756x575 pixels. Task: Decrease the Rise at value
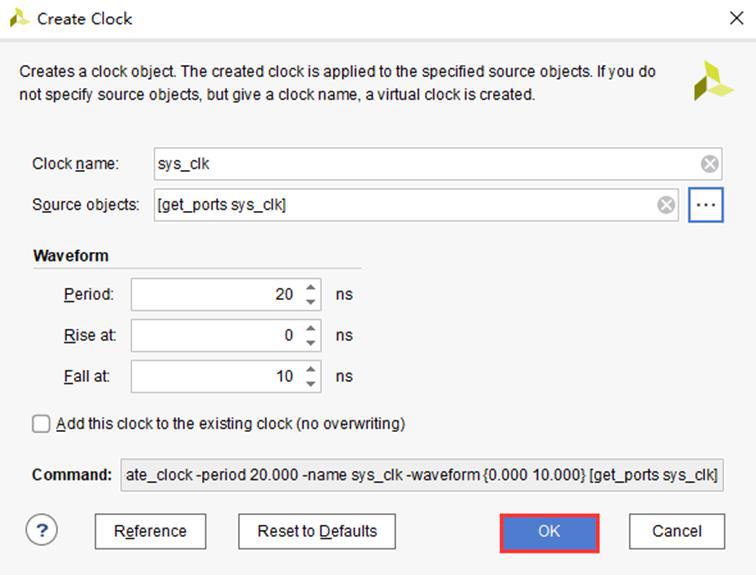[310, 343]
